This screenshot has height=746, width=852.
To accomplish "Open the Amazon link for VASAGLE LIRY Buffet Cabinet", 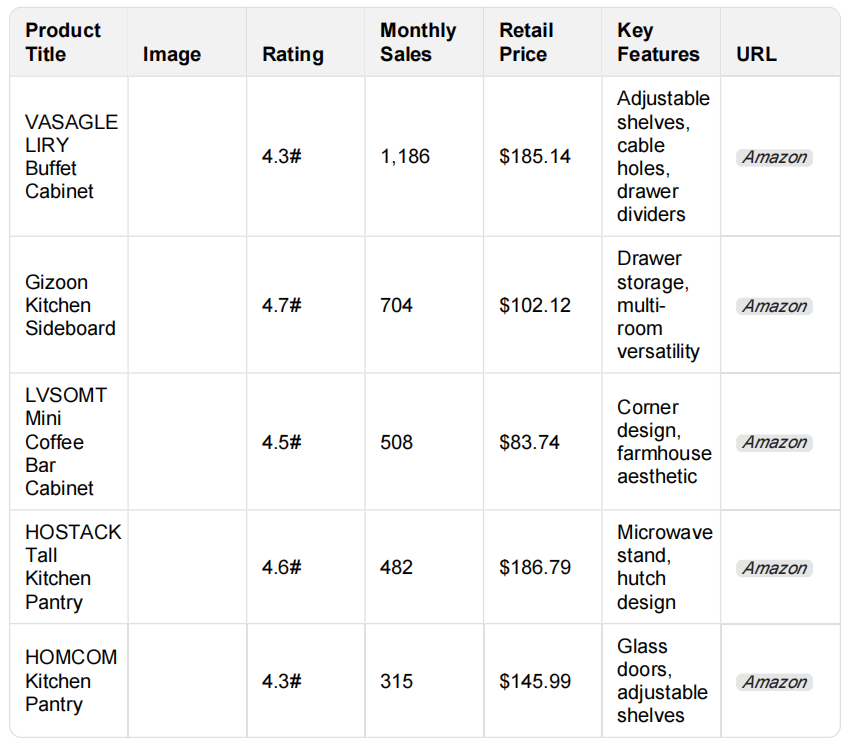I will click(774, 158).
